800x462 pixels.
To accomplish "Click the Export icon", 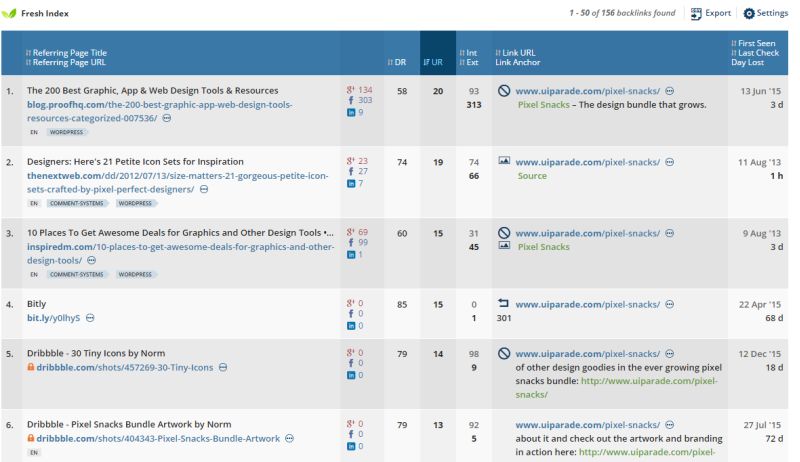I will [695, 14].
